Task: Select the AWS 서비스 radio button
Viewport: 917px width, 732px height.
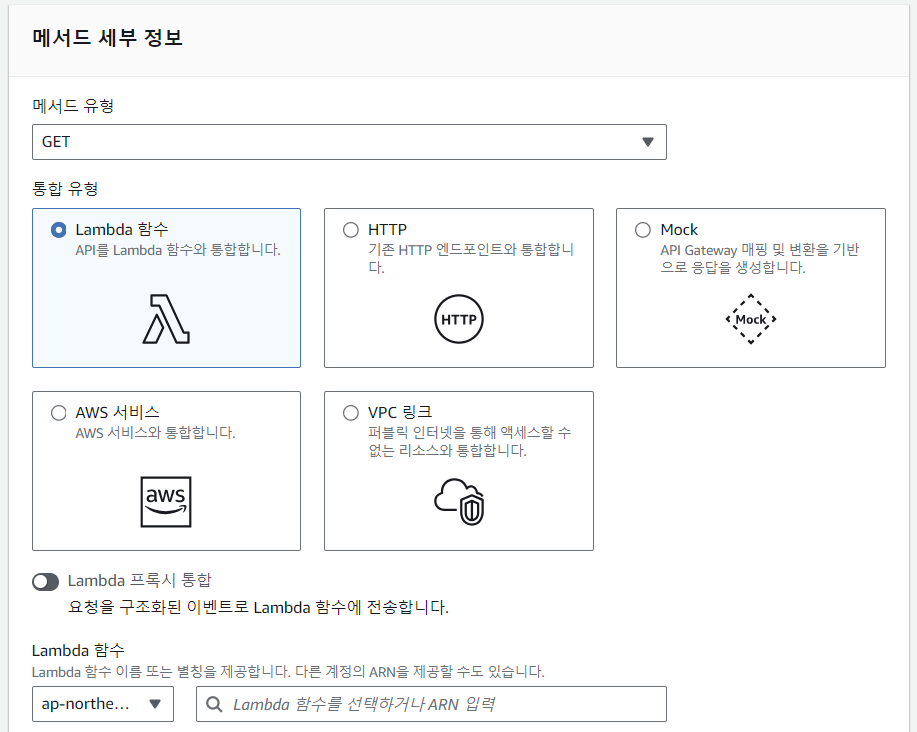Action: (58, 413)
